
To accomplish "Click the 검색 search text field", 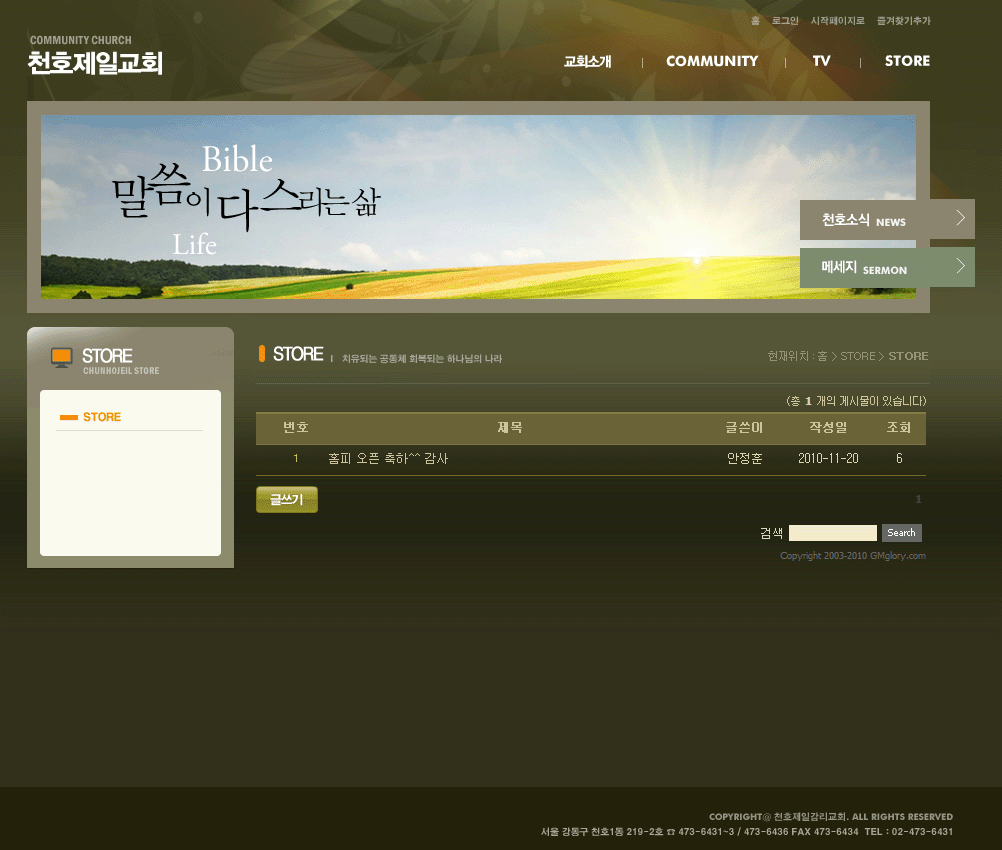I will (x=832, y=533).
